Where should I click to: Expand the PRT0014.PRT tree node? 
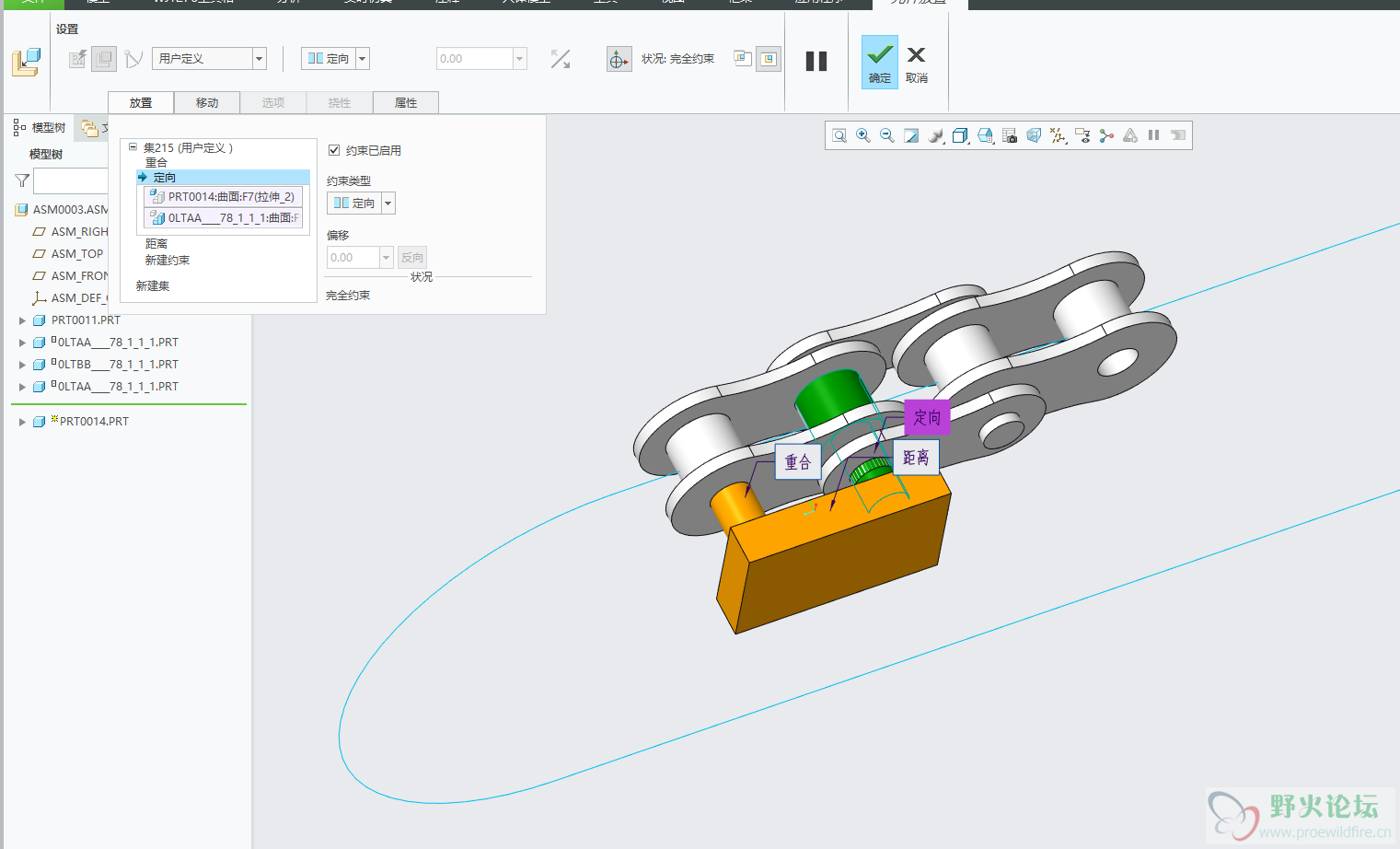[x=22, y=422]
